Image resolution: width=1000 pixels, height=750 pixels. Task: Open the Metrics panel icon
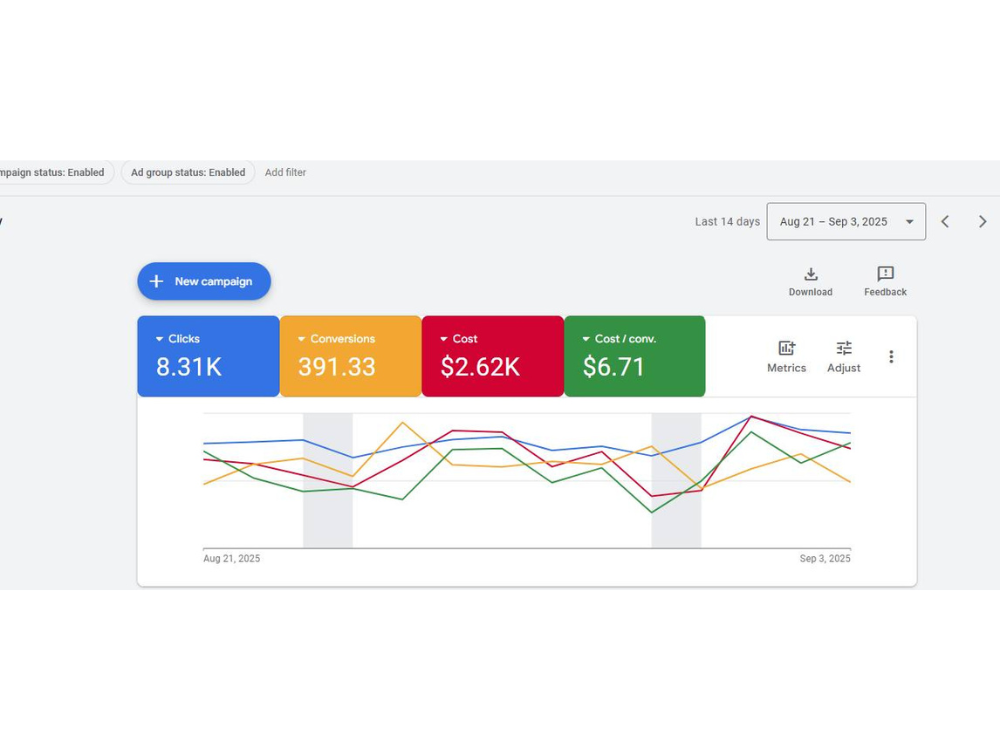click(x=786, y=350)
